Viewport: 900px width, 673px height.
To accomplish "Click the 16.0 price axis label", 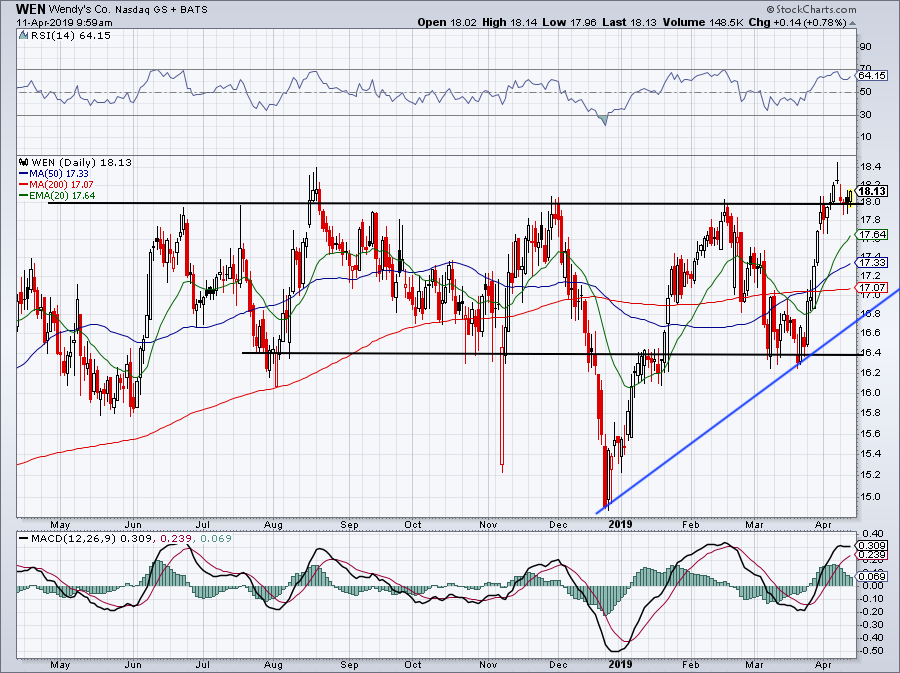I will [x=871, y=393].
